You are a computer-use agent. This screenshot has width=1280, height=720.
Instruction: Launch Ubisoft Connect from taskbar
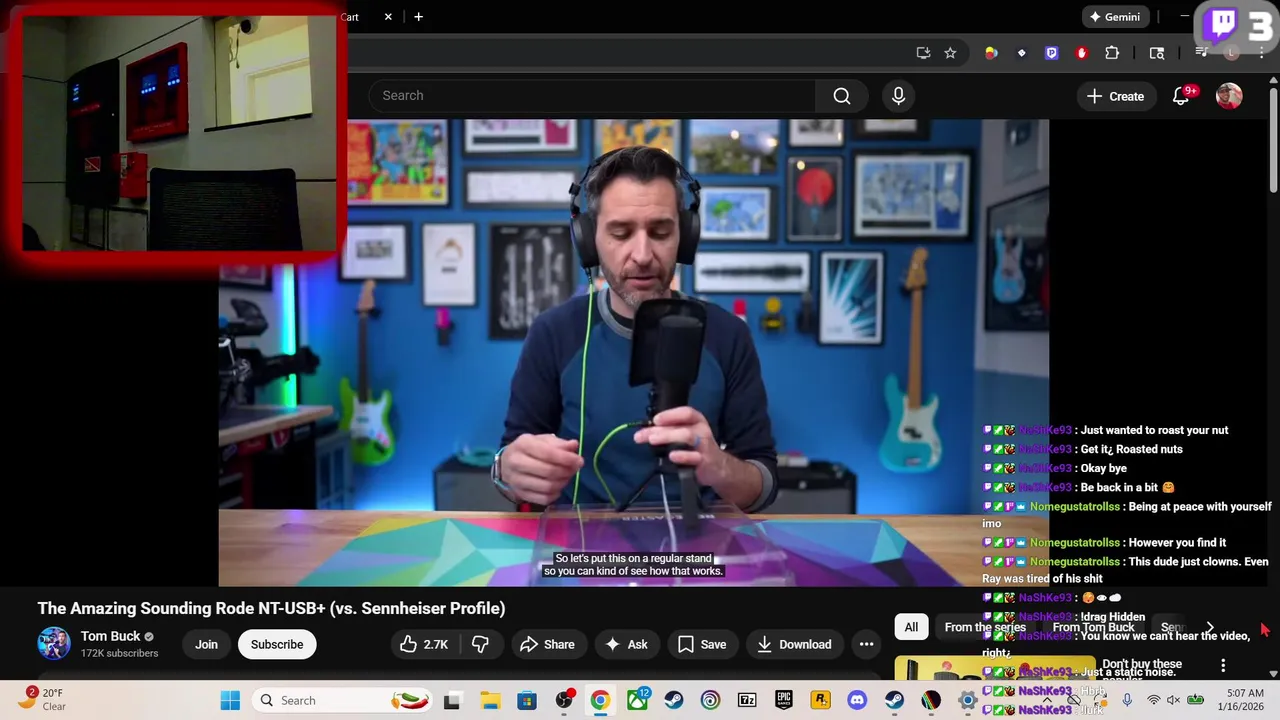coord(710,700)
